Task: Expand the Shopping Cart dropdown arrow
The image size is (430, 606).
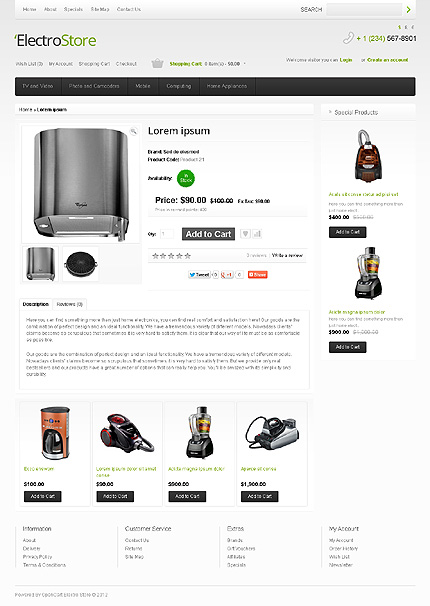Action: click(x=245, y=64)
